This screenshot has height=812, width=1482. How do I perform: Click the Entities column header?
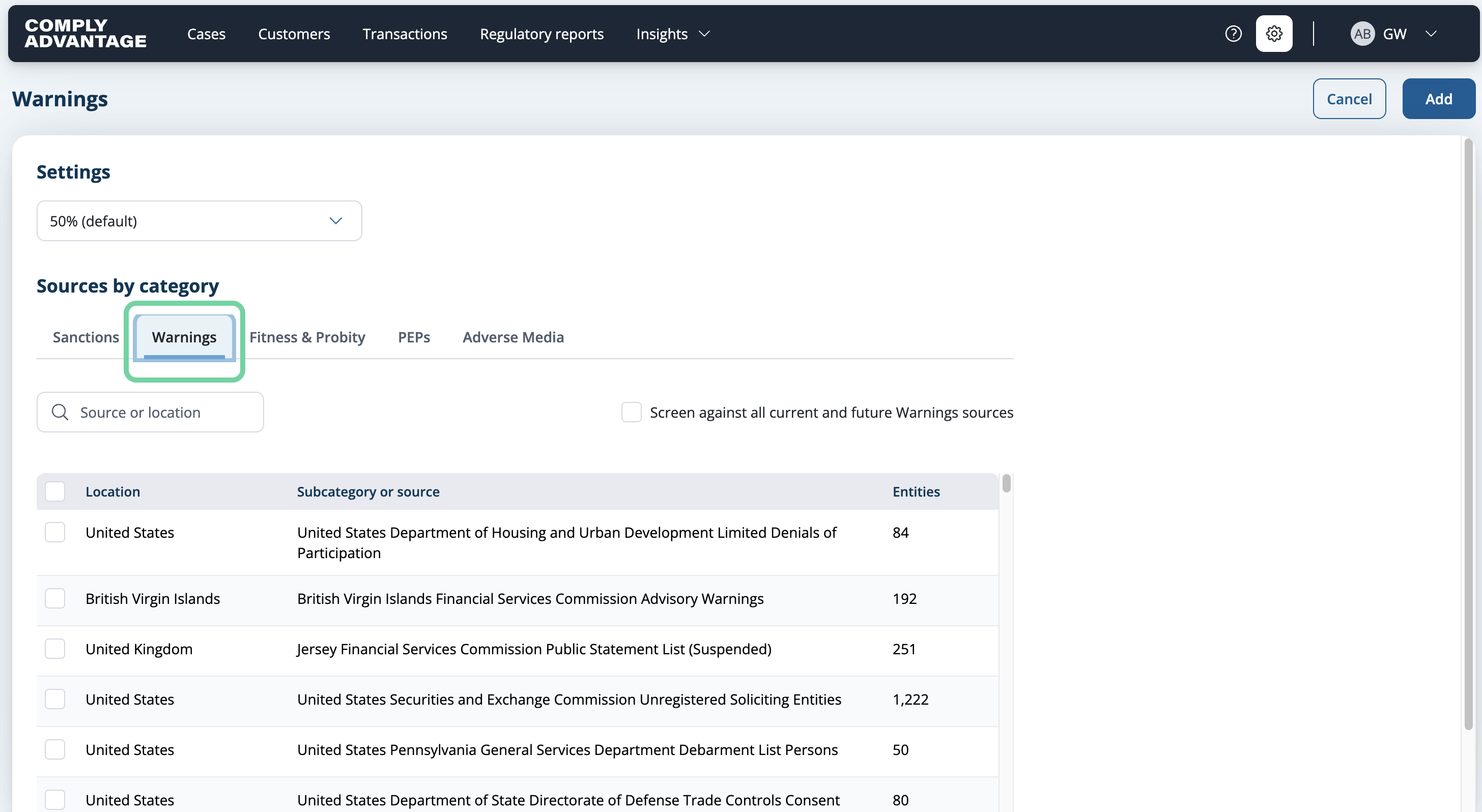916,491
